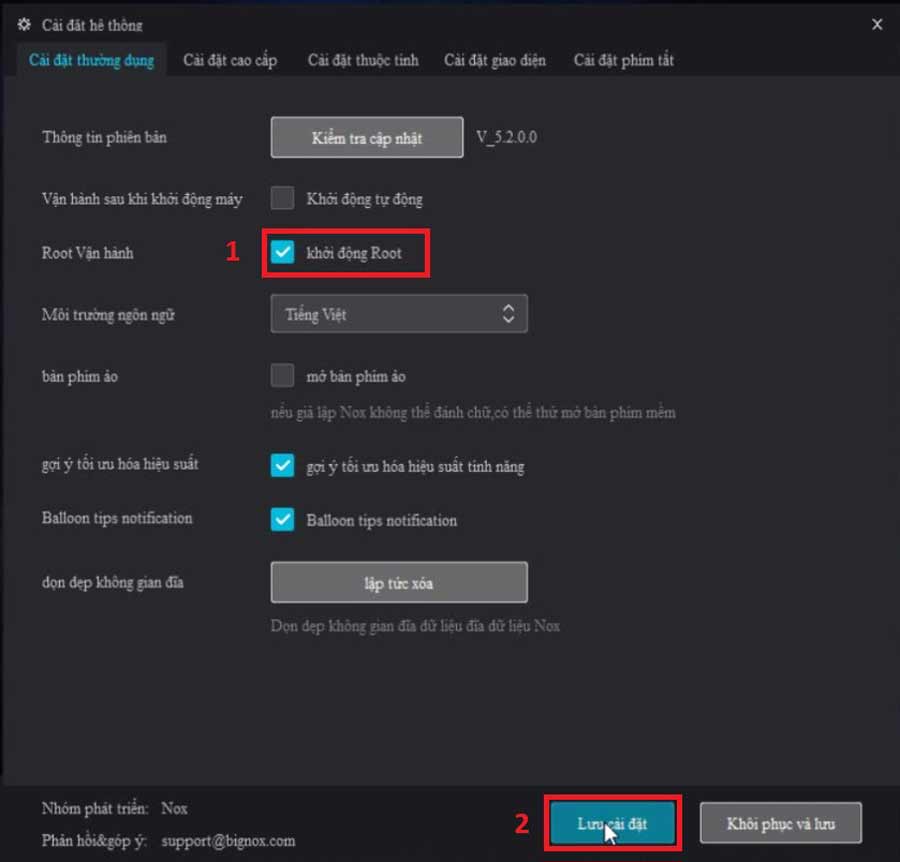Switch to Cài đặt thường dùng tab
The height and width of the screenshot is (862, 900).
click(91, 60)
